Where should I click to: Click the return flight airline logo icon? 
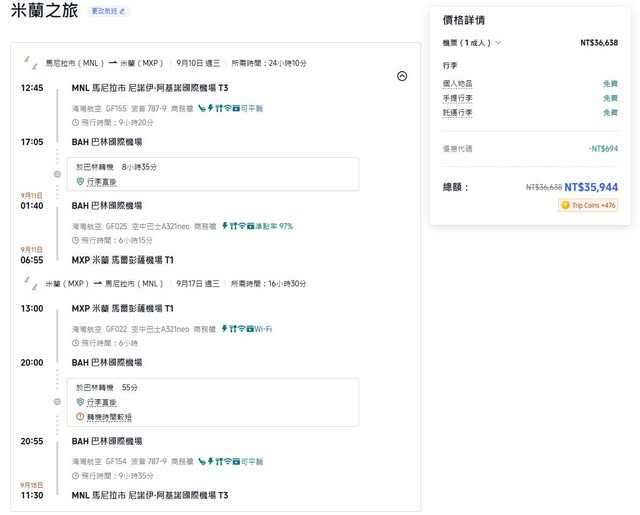32,284
